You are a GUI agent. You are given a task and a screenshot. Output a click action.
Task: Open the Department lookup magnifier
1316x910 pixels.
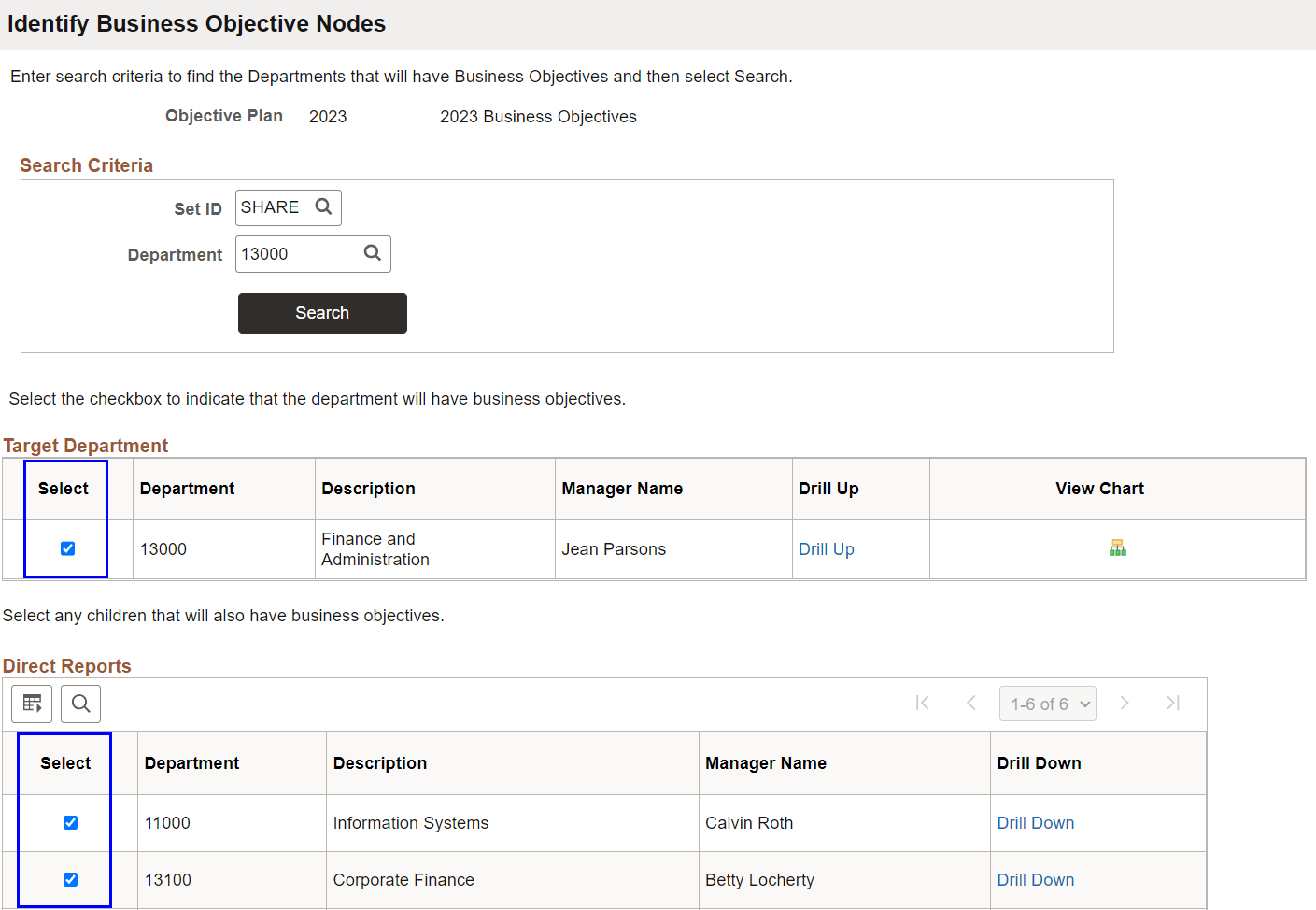coord(373,253)
